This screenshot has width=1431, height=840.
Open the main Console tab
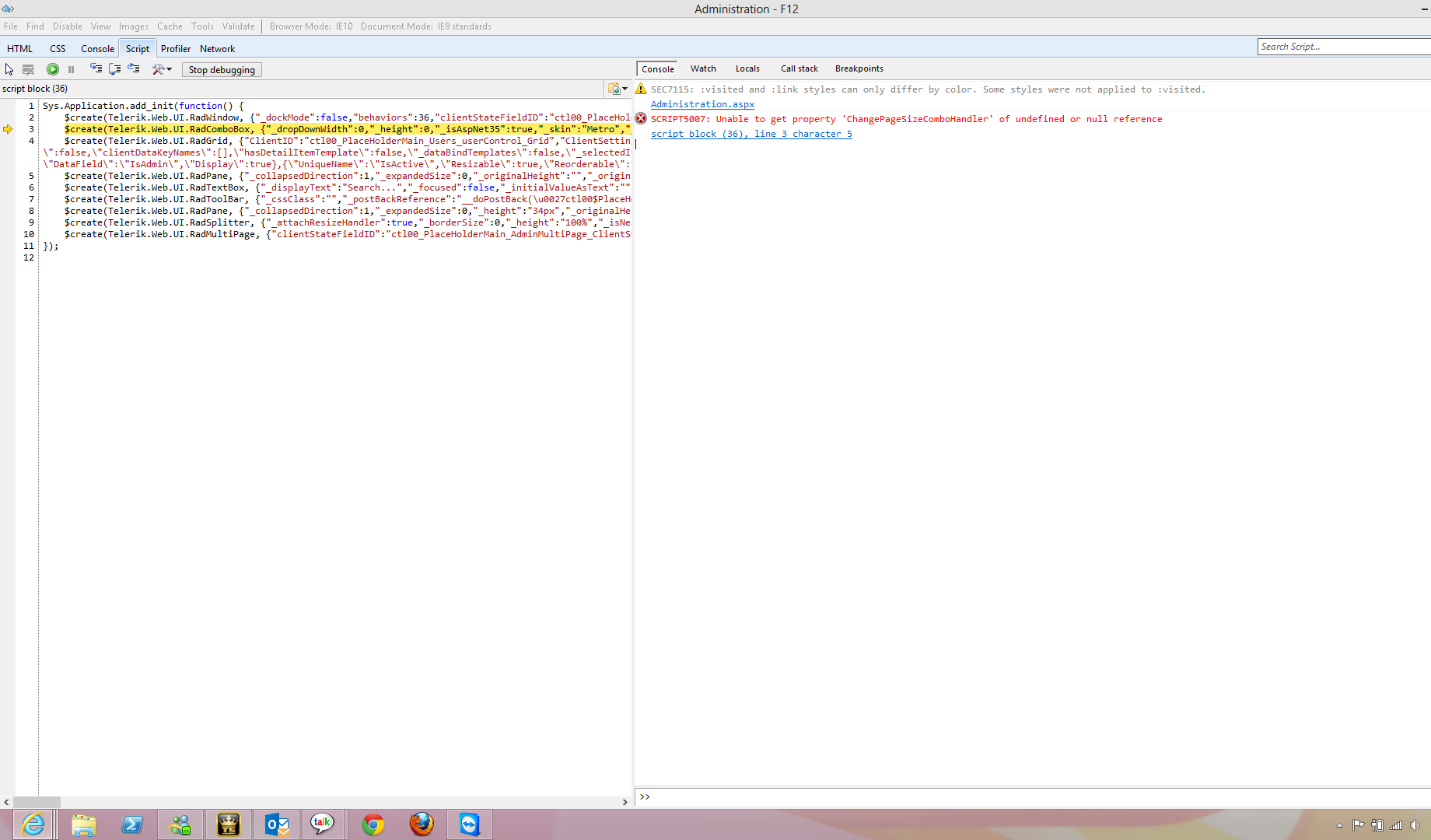click(x=97, y=48)
